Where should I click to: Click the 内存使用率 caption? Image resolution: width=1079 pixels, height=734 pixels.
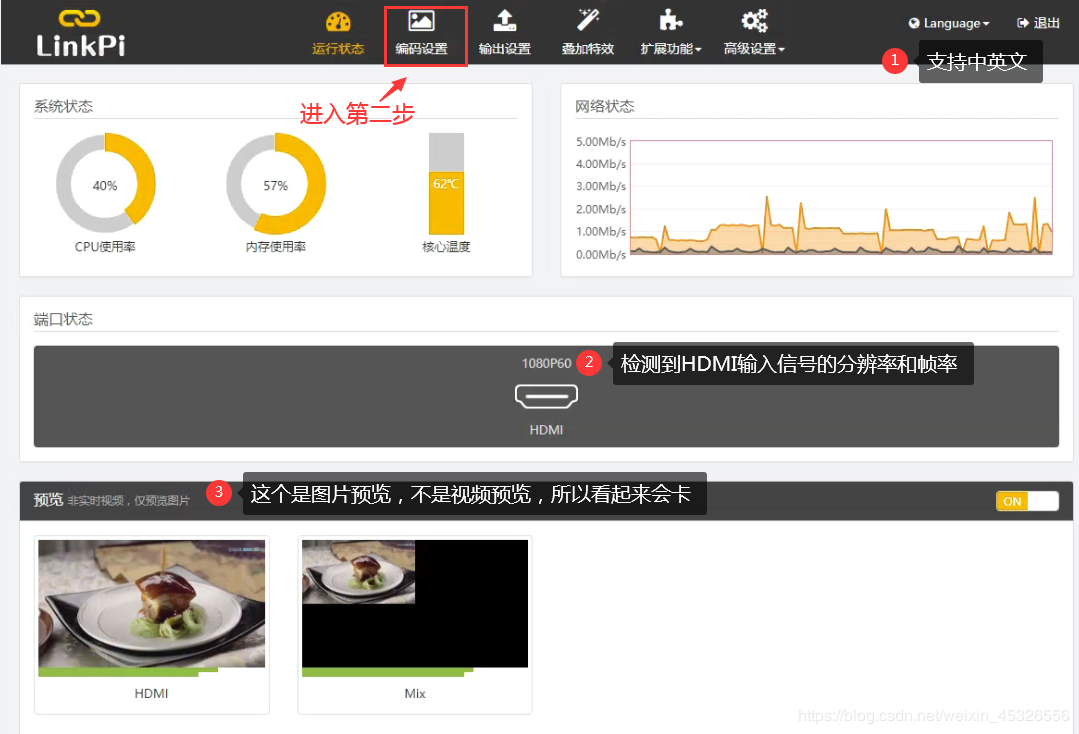[276, 246]
